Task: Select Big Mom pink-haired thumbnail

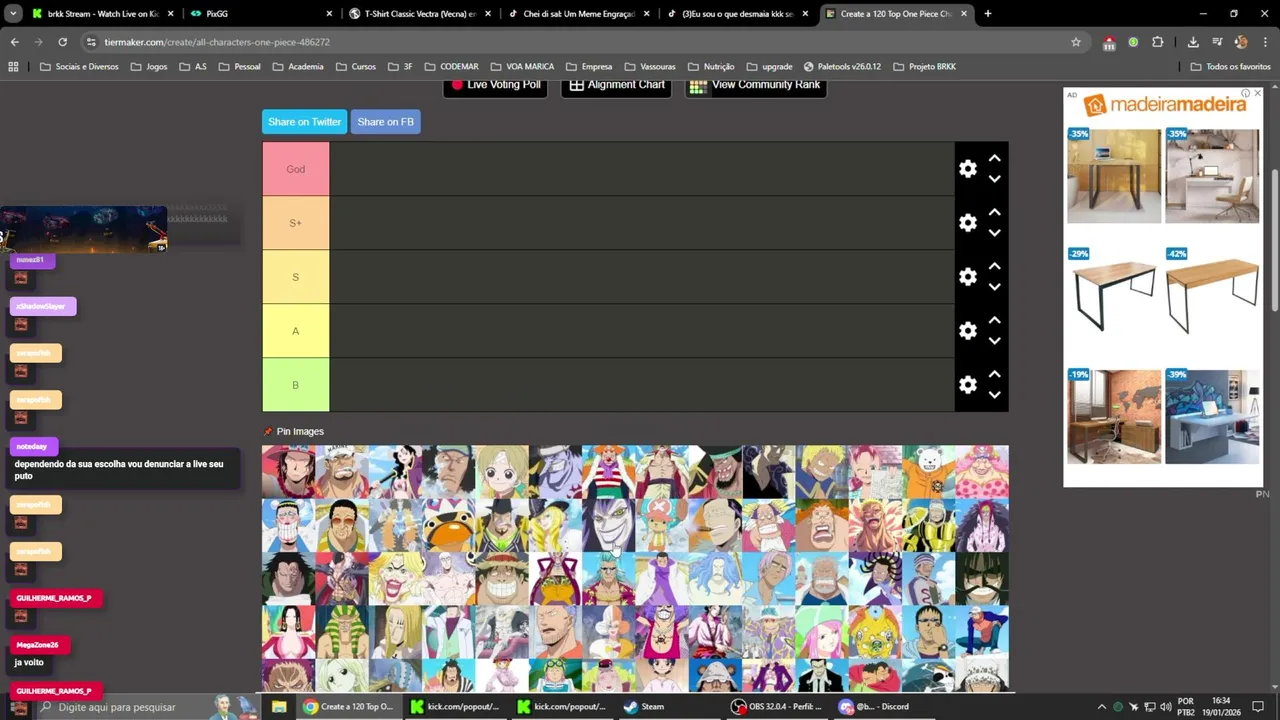Action: 982,472
